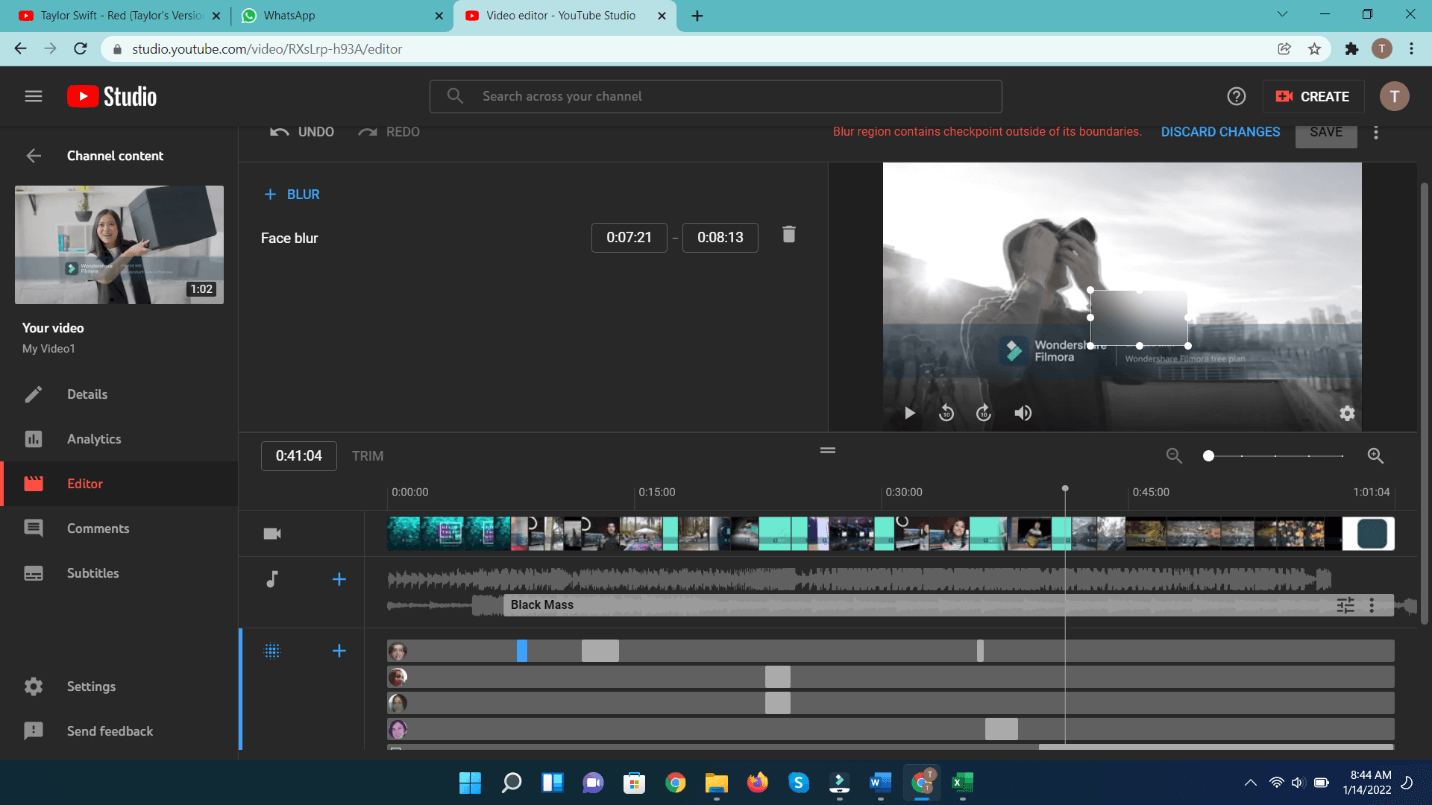Open the preview settings gear
1432x805 pixels.
tap(1347, 413)
